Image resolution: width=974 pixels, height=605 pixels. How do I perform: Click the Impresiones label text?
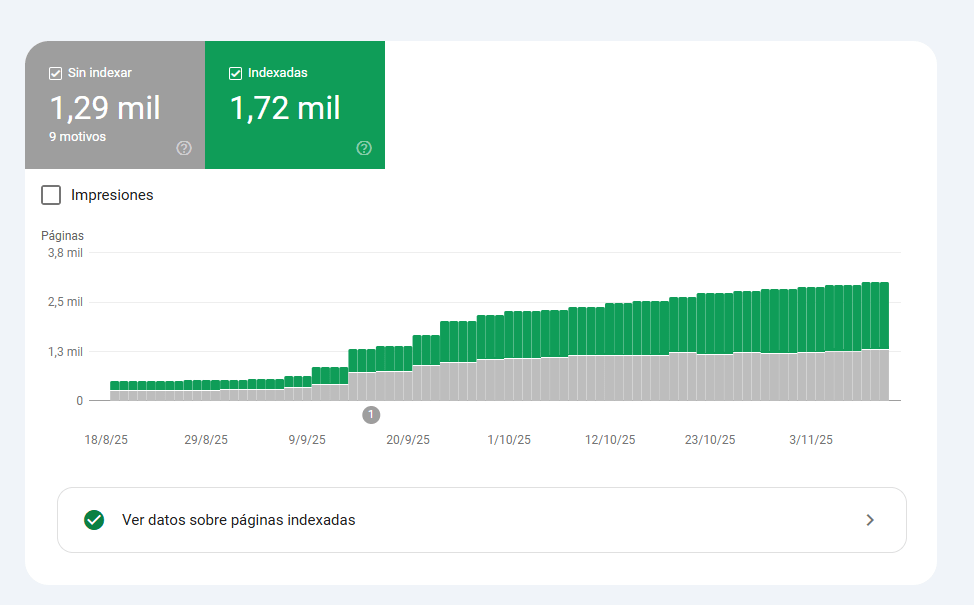point(112,195)
